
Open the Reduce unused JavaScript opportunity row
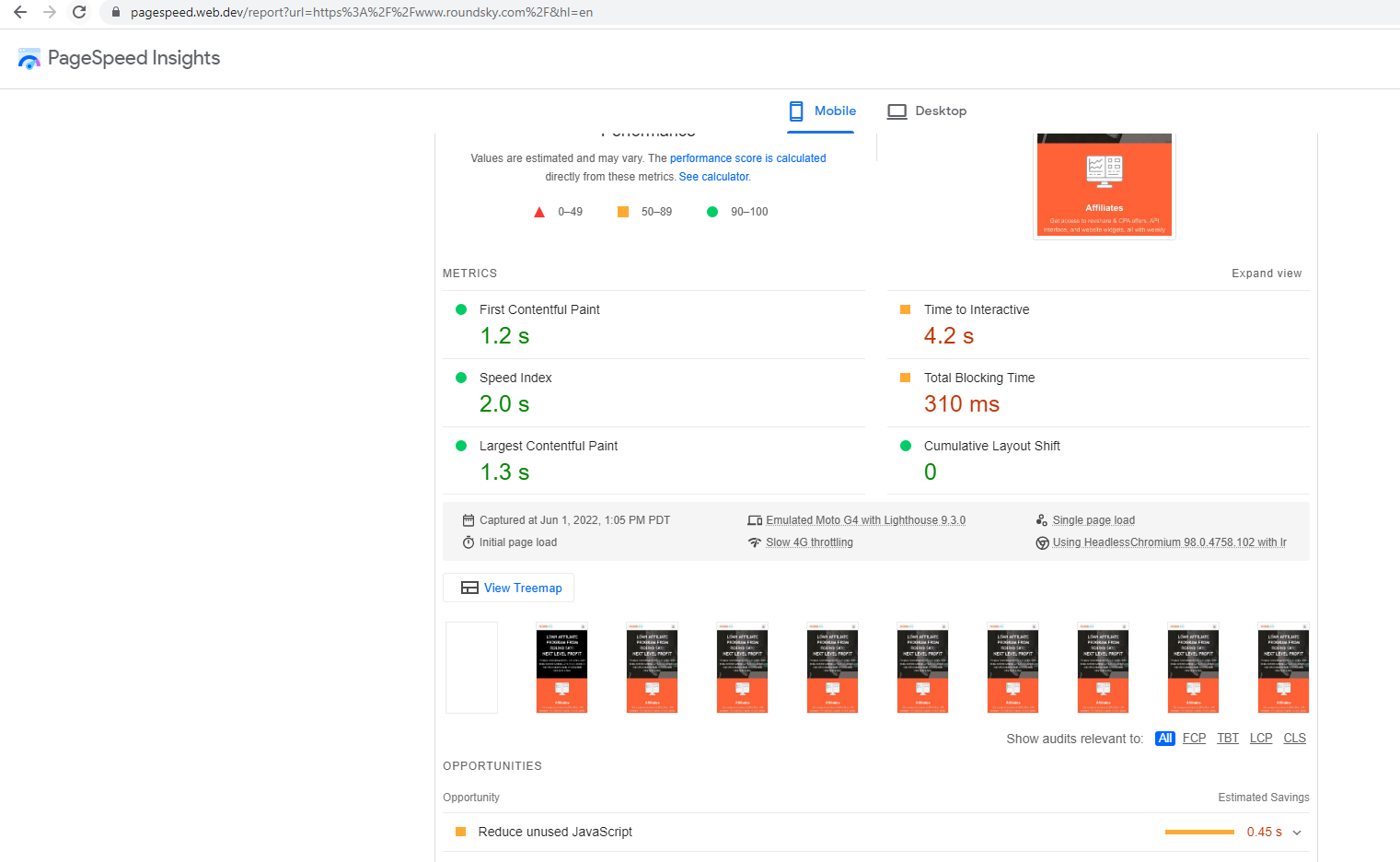click(876, 833)
